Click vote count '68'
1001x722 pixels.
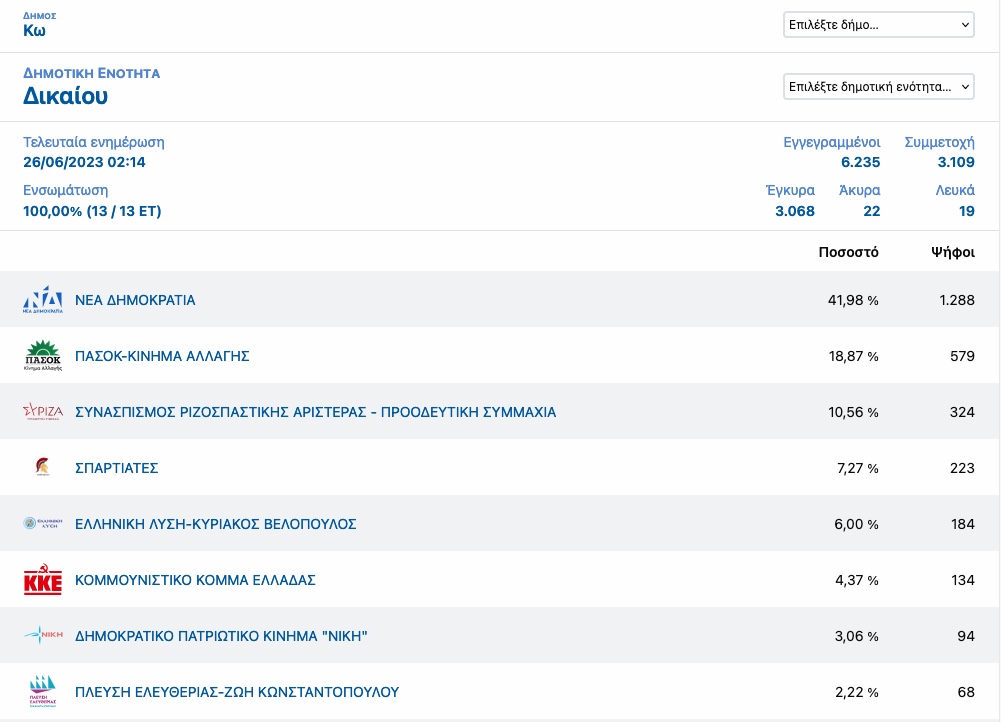966,692
